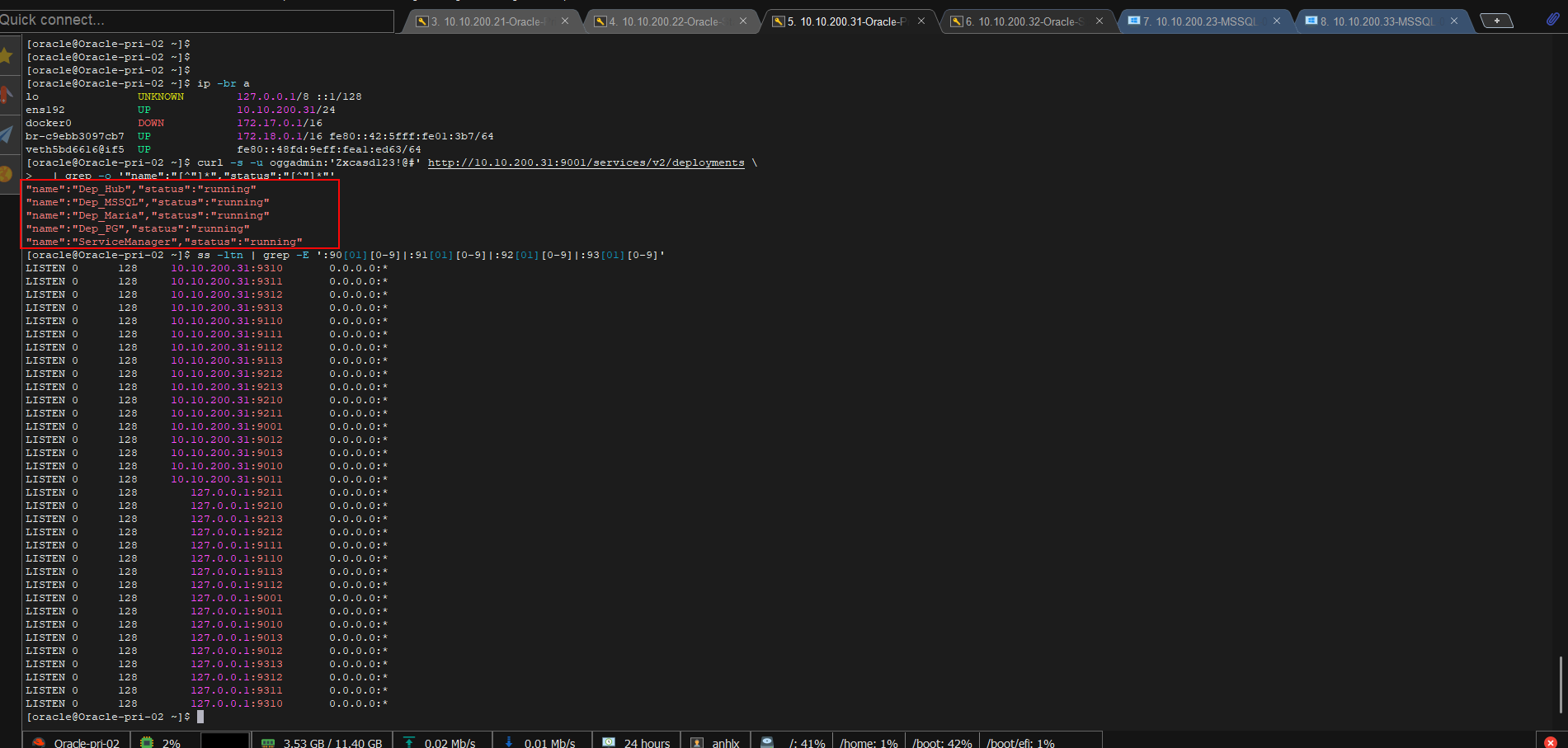Image resolution: width=1568 pixels, height=748 pixels.
Task: Click the CPU chip icon showing 2%
Action: click(147, 742)
